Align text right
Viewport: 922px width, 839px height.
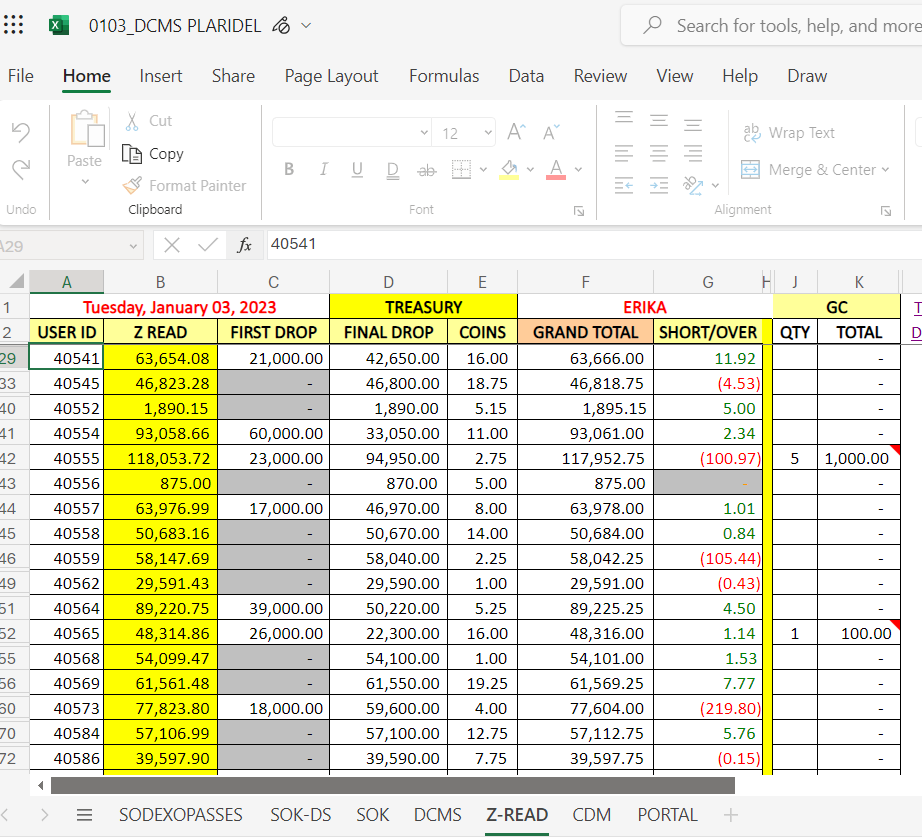point(693,153)
